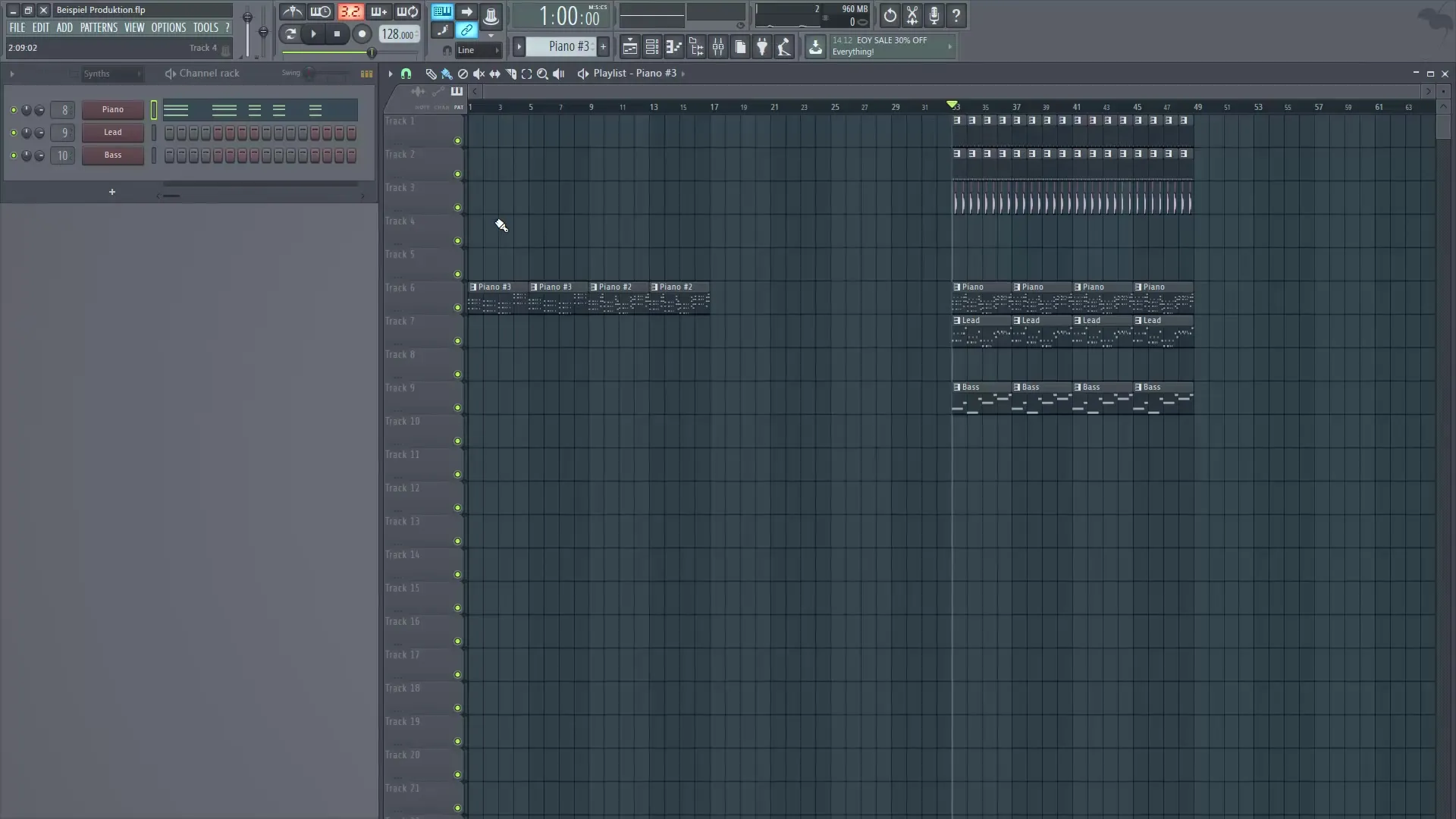The image size is (1456, 819).
Task: Enable the metronome icon
Action: coord(293,12)
